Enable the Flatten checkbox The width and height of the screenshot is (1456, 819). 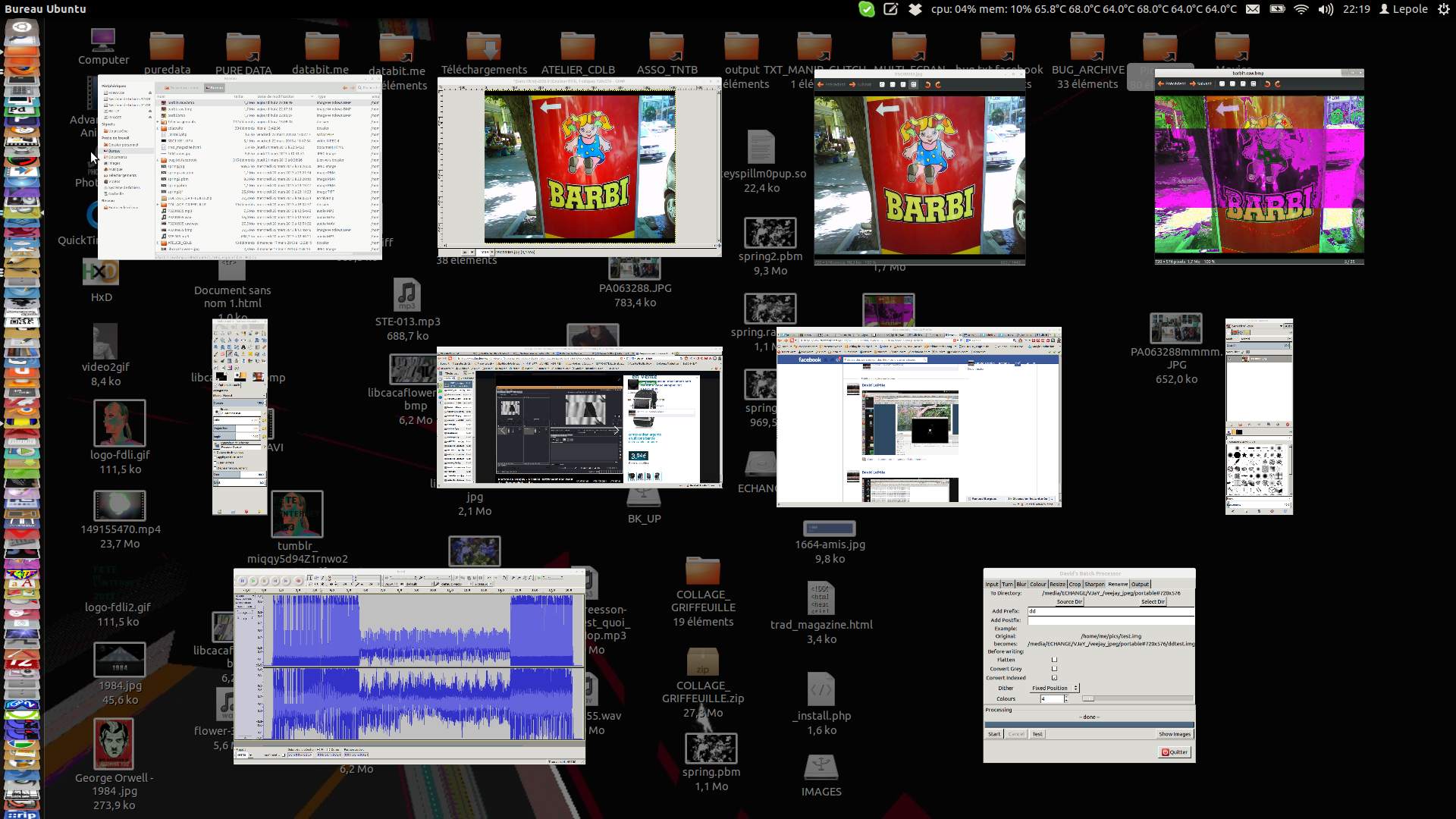click(x=1054, y=660)
